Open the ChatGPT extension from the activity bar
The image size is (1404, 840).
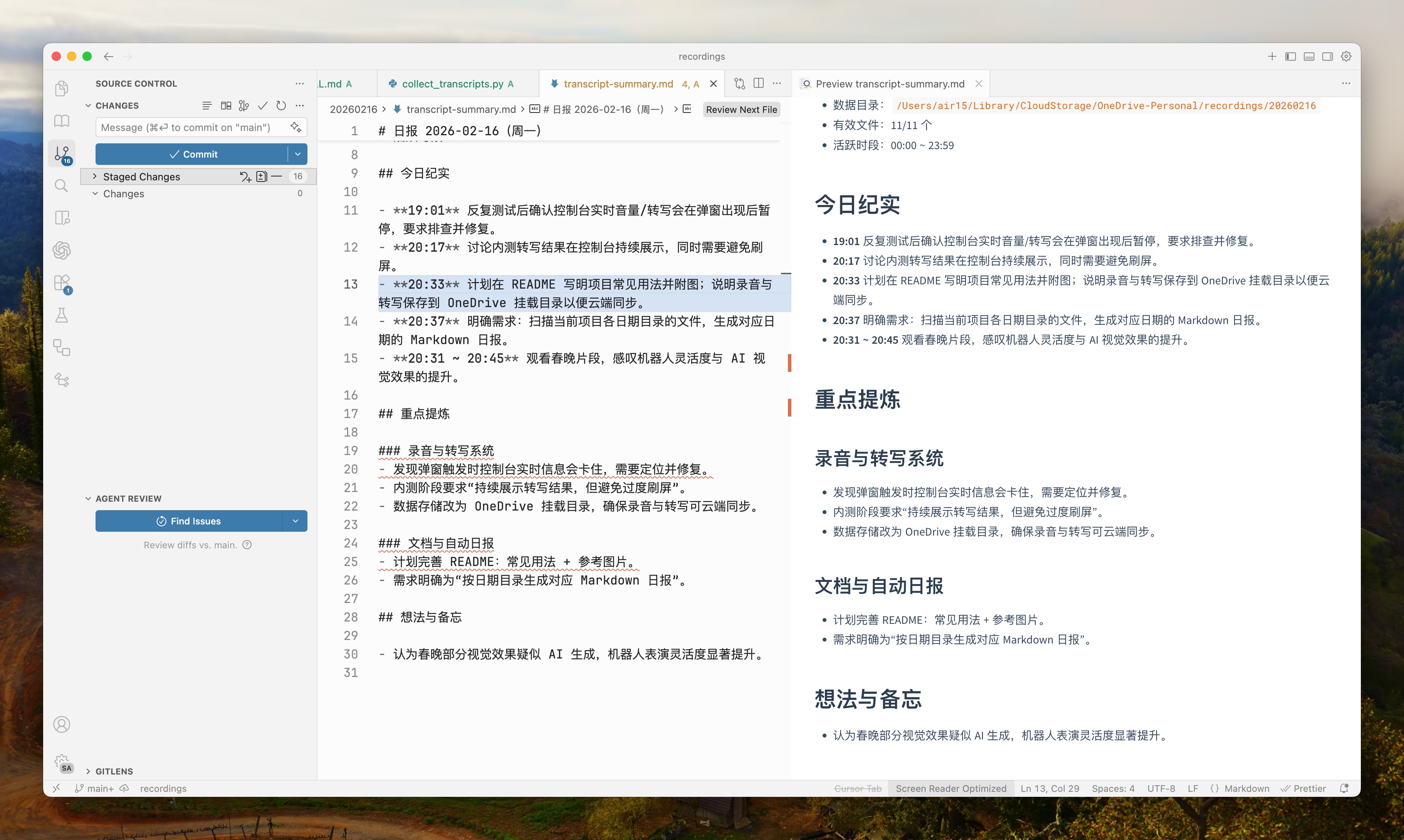tap(62, 251)
